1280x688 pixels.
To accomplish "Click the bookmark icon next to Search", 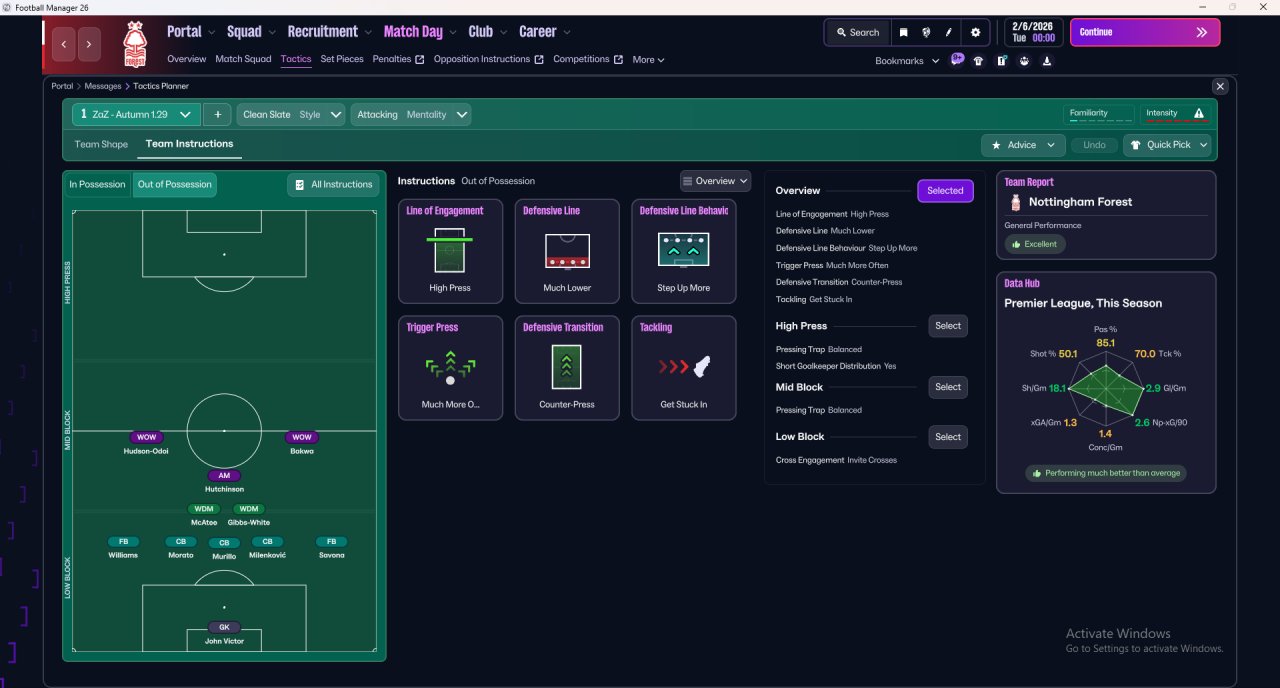I will (x=904, y=32).
